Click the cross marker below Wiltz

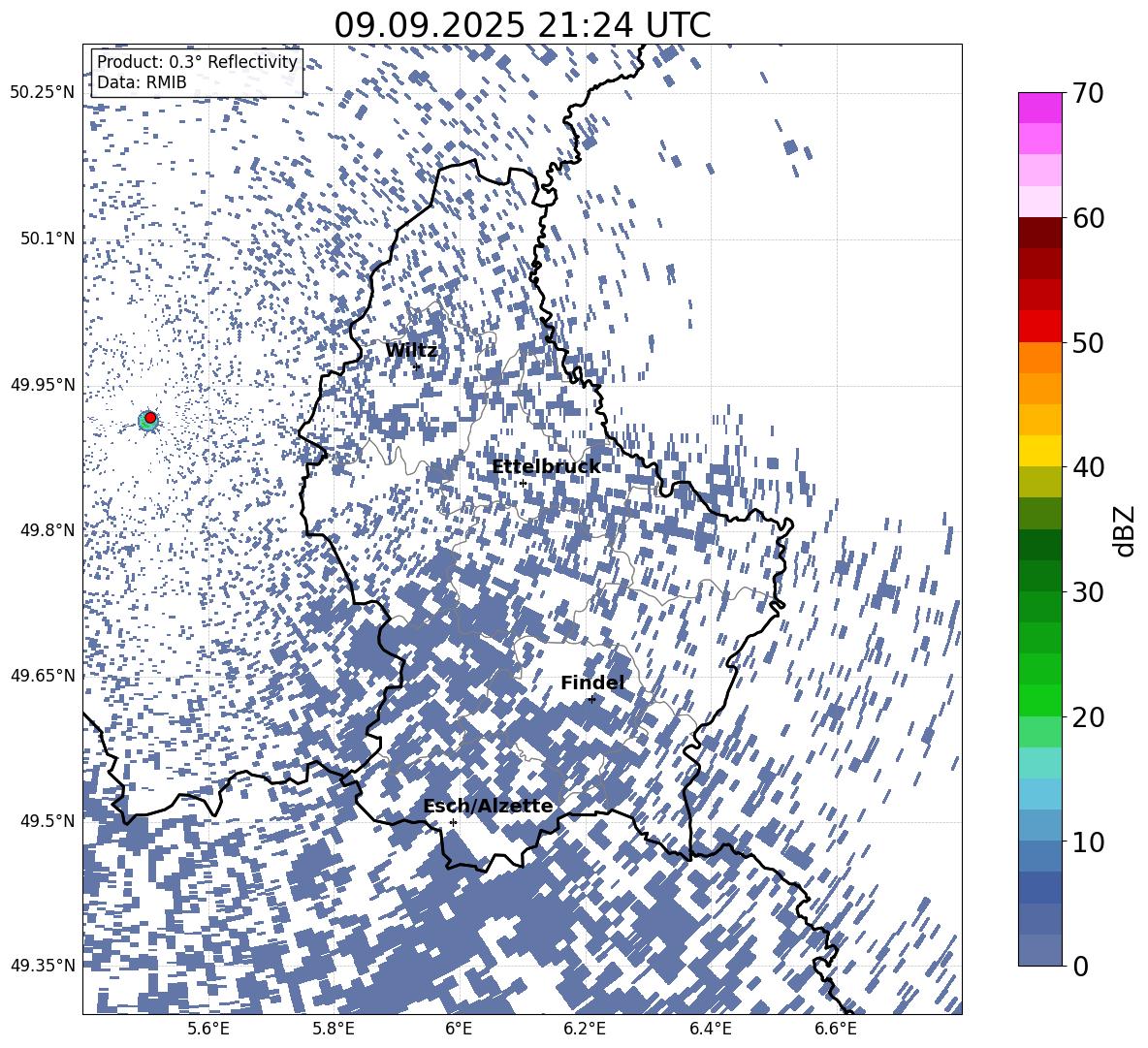(x=417, y=366)
